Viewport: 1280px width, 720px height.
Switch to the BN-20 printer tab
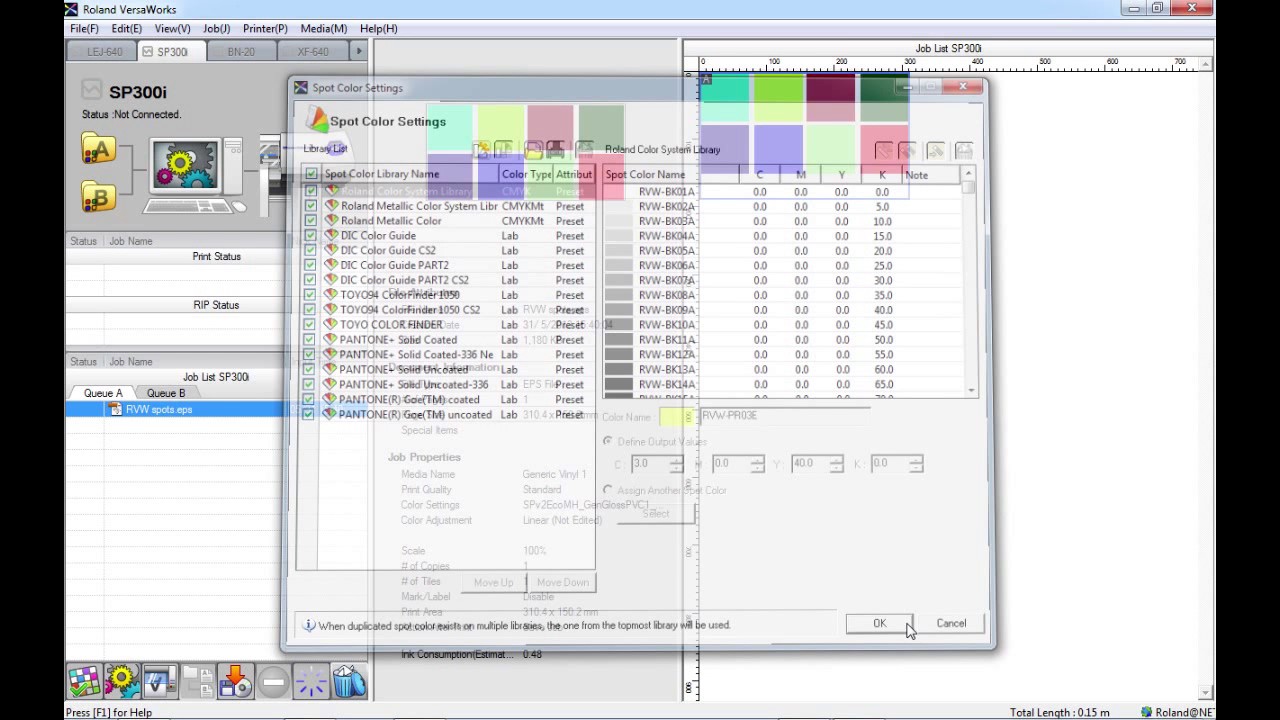(x=241, y=52)
